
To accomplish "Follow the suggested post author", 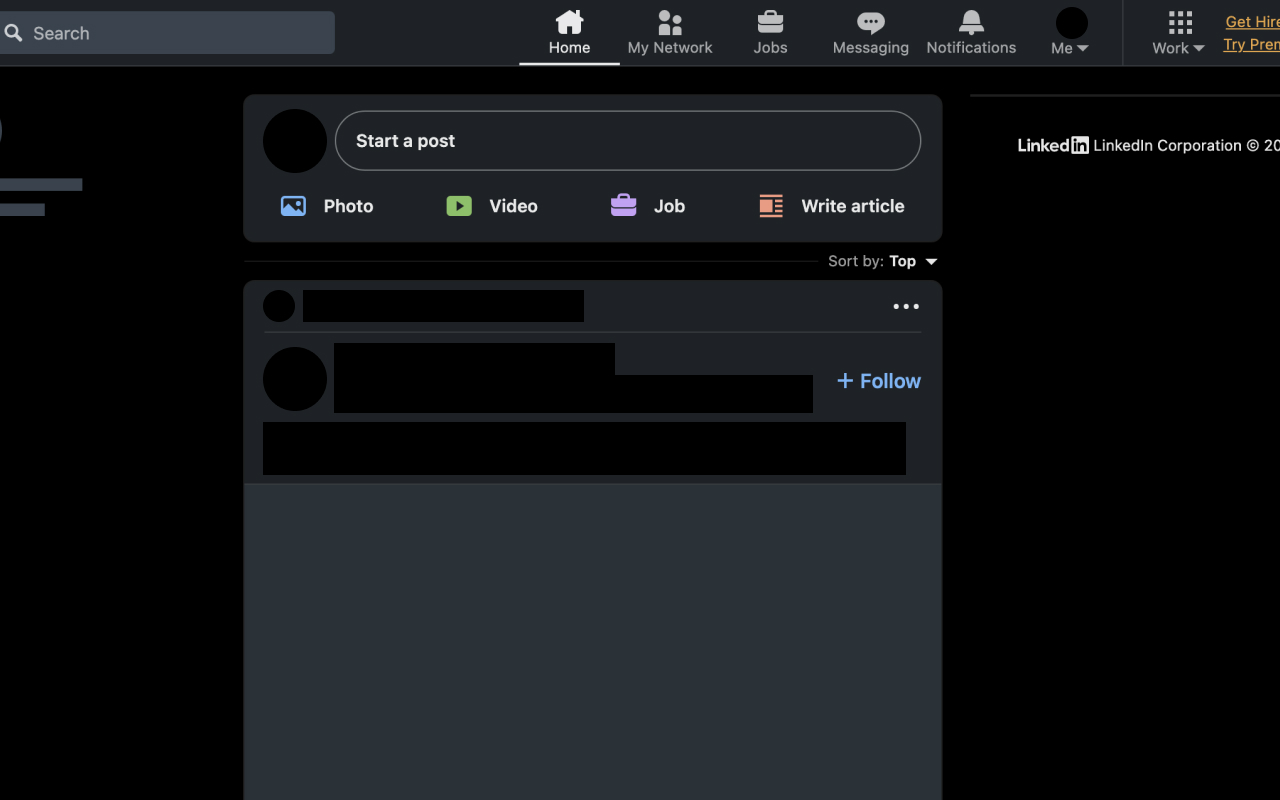I will click(x=877, y=381).
